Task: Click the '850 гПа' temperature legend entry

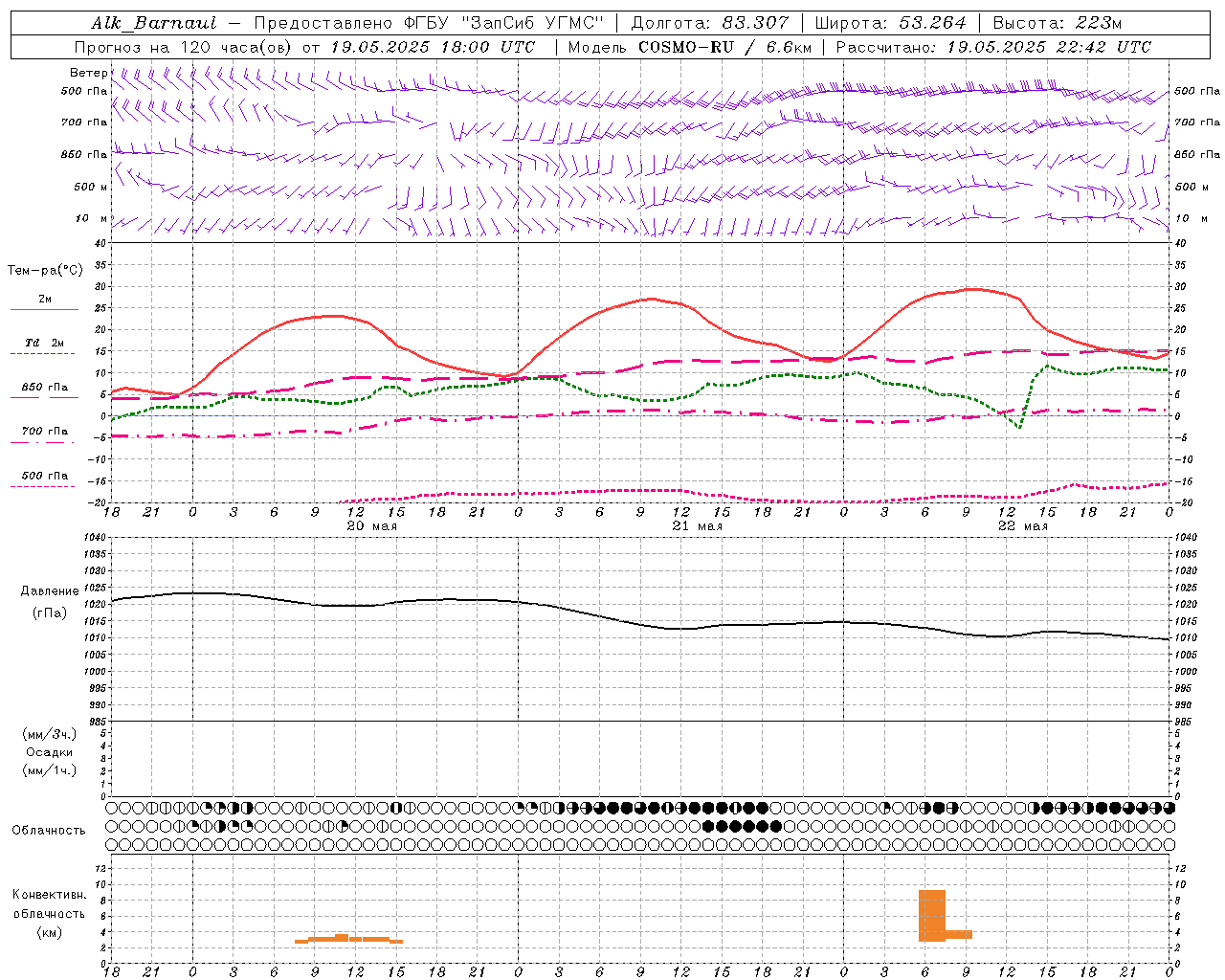Action: point(45,388)
